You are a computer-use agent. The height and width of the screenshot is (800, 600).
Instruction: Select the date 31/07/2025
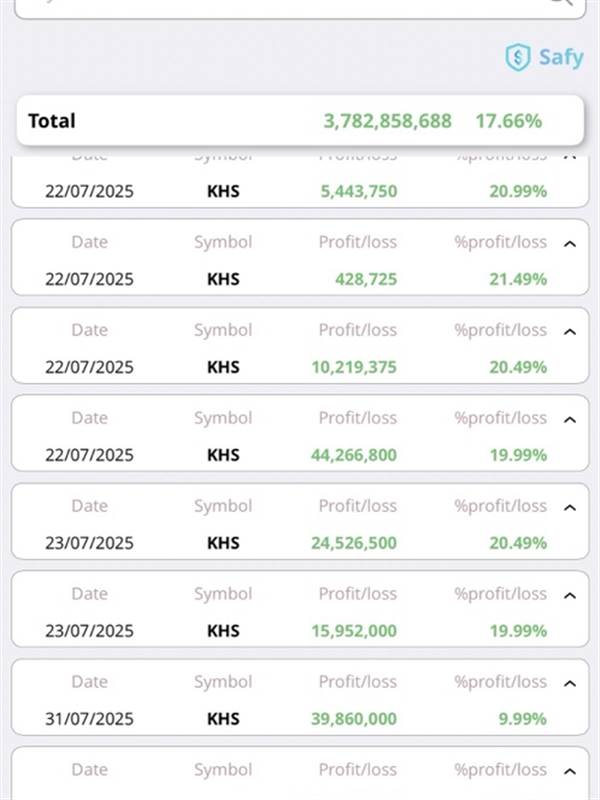(89, 719)
